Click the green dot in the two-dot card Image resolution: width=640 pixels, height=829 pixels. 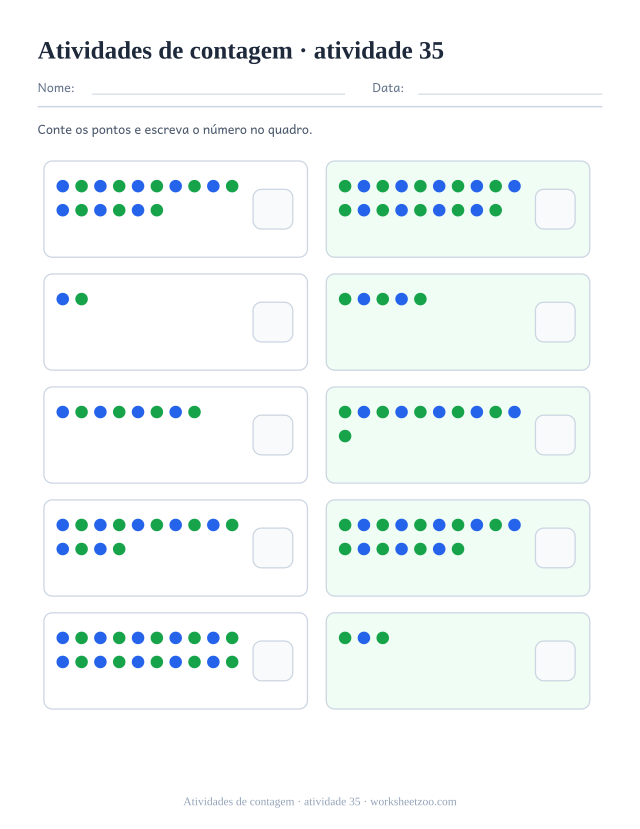81,299
